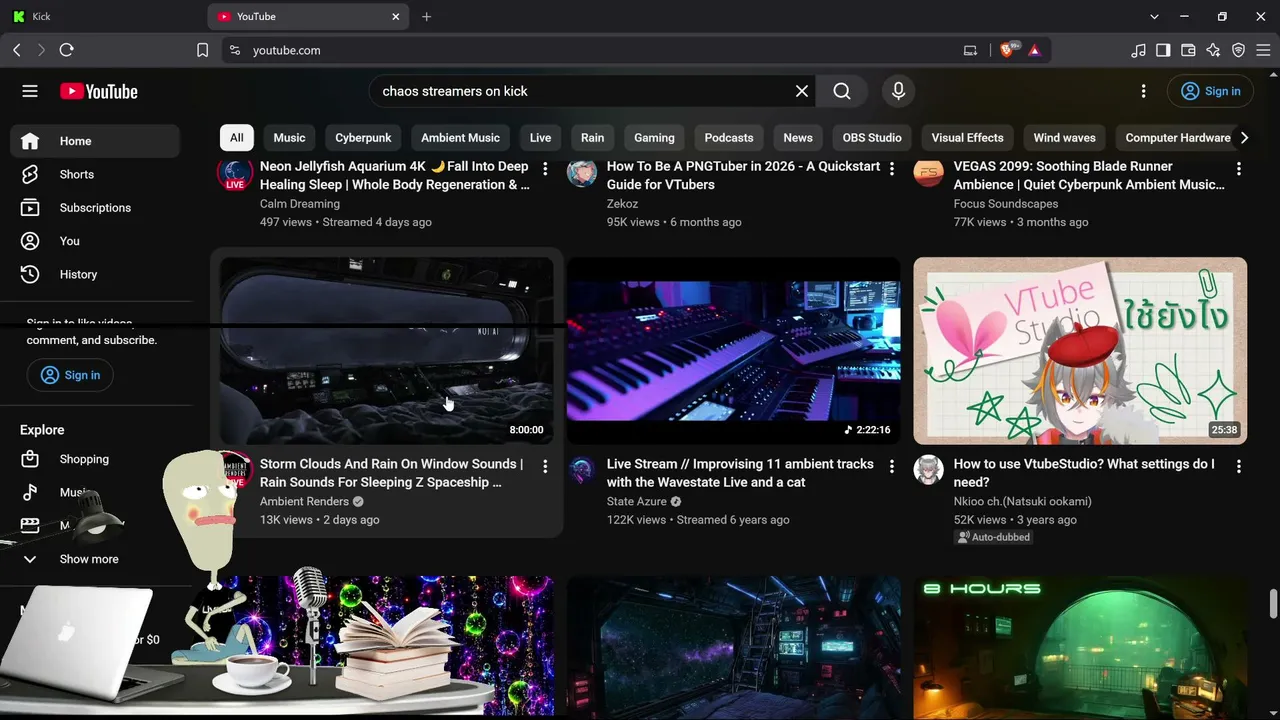
Task: Open options for VtubeStudio video
Action: [1239, 466]
